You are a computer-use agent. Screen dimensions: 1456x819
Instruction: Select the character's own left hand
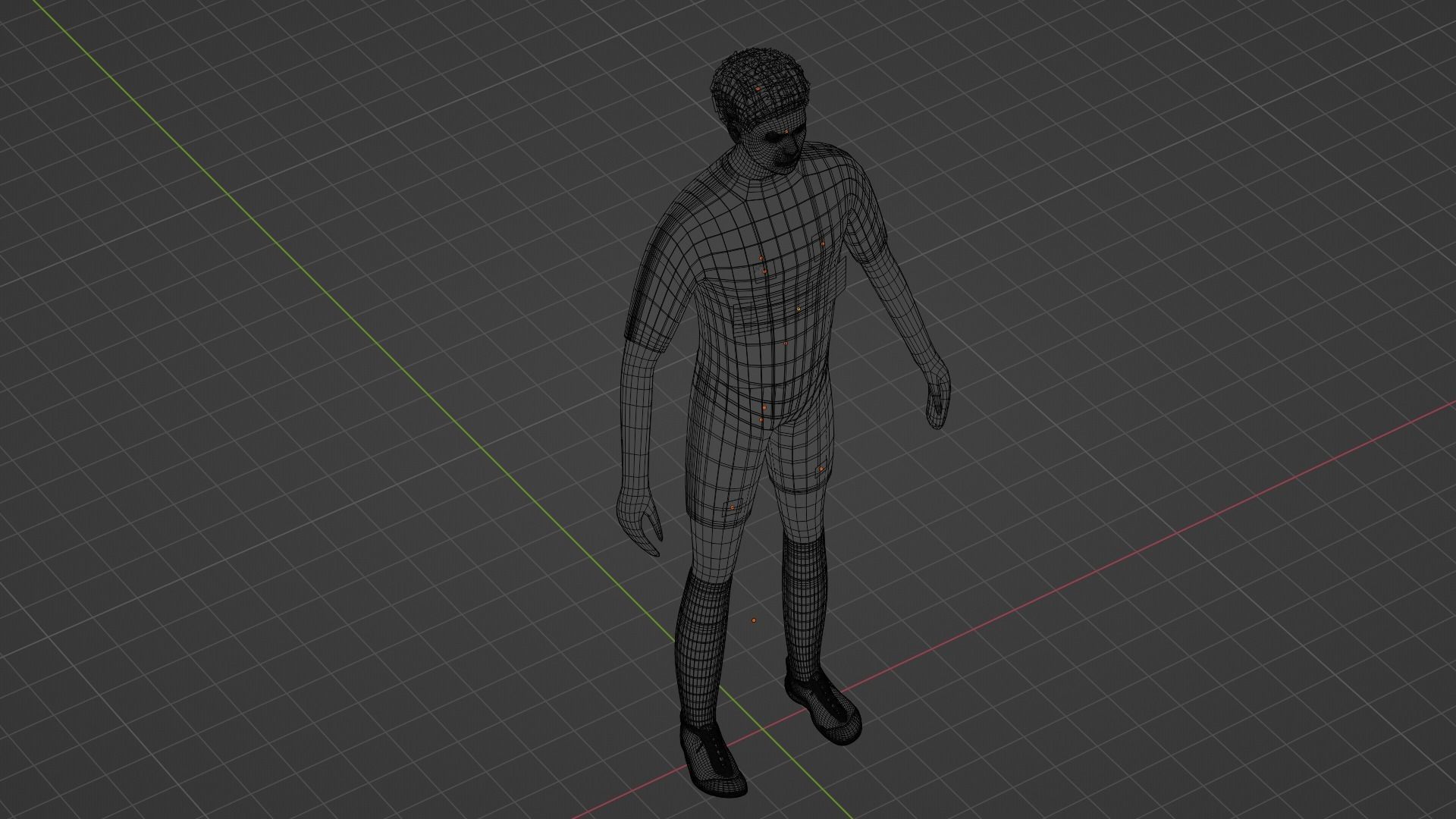(939, 396)
